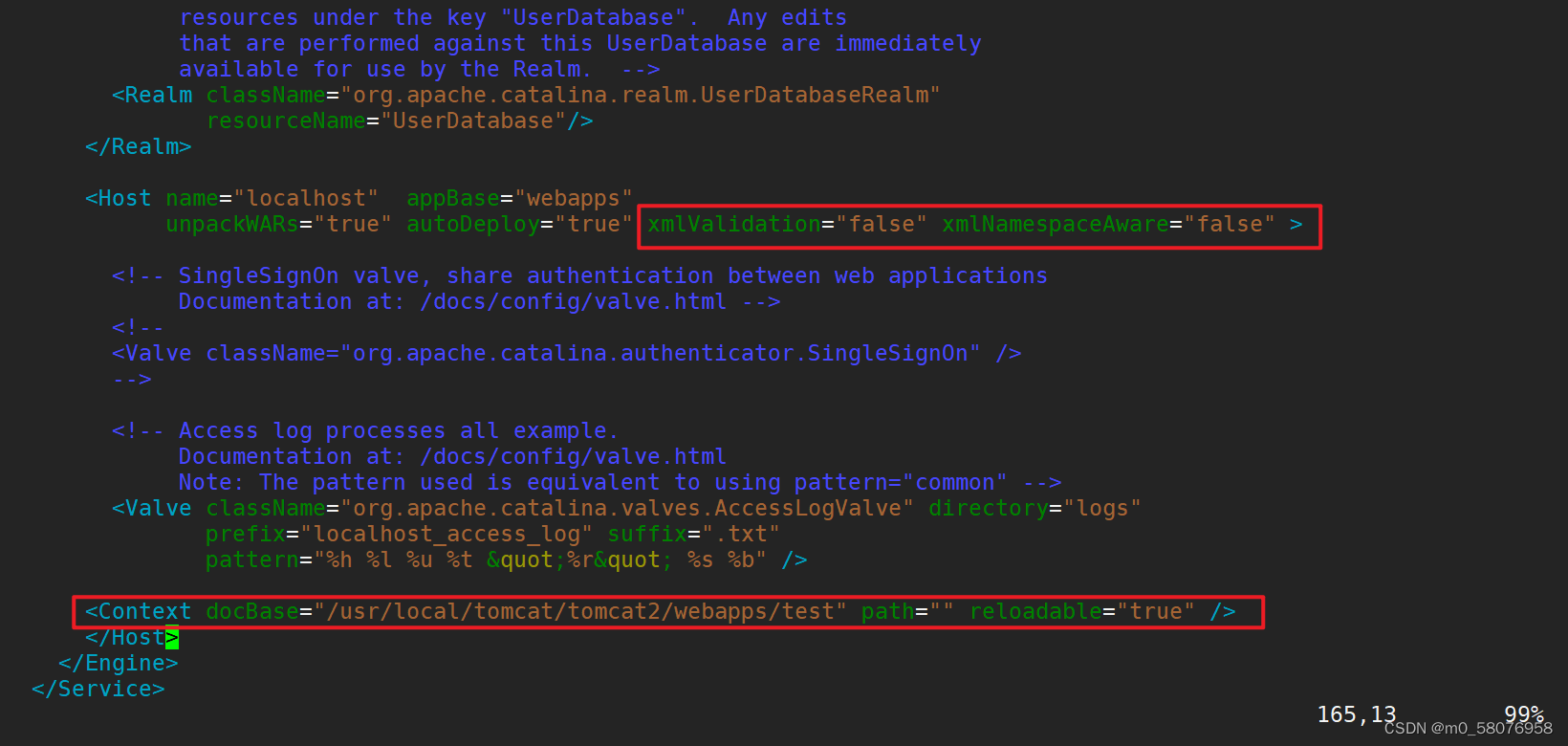Image resolution: width=1568 pixels, height=746 pixels.
Task: Click reloadable="true" attribute
Action: click(x=1081, y=612)
